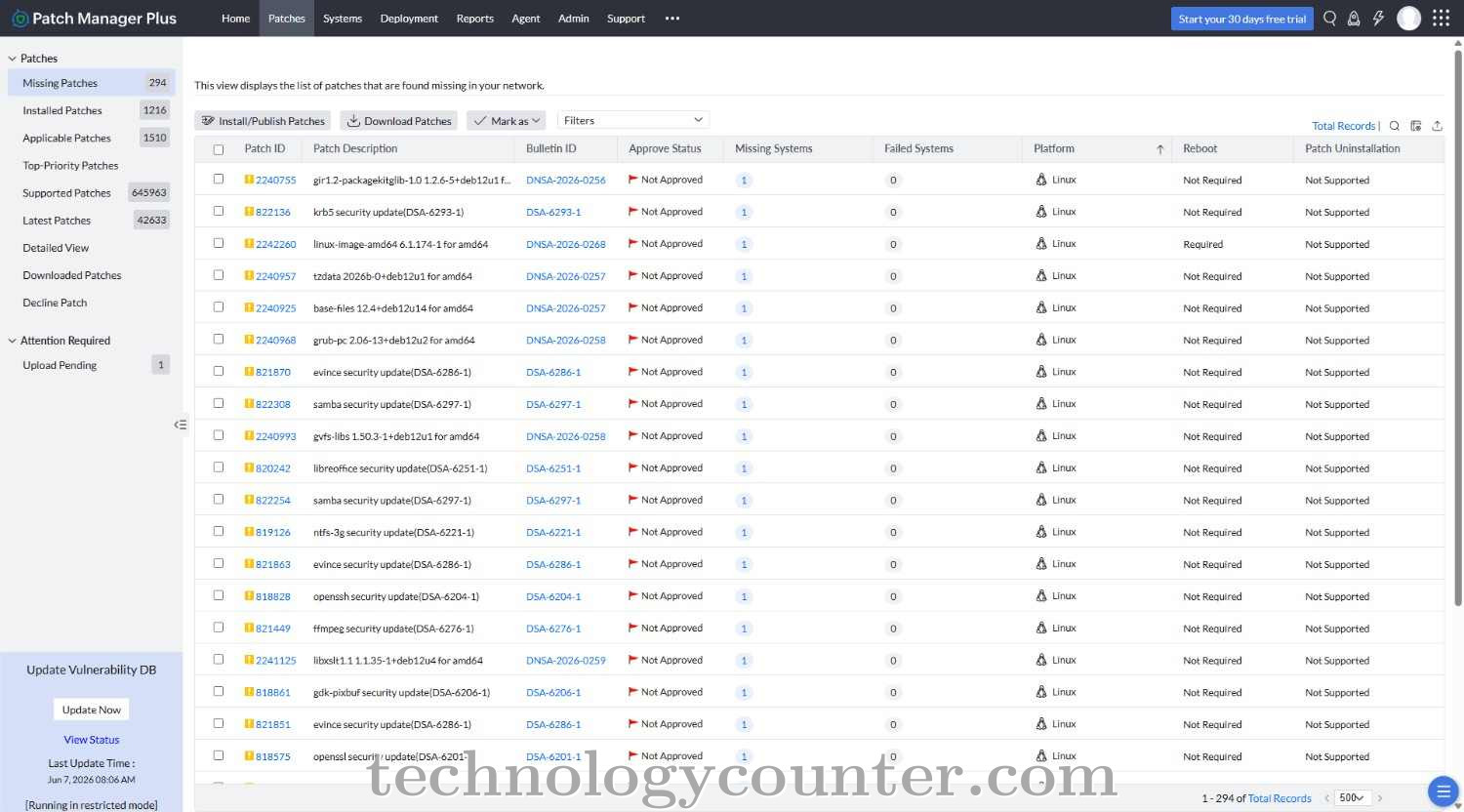This screenshot has height=812, width=1464.
Task: Search the table using the magnifier icon
Action: (x=1395, y=126)
